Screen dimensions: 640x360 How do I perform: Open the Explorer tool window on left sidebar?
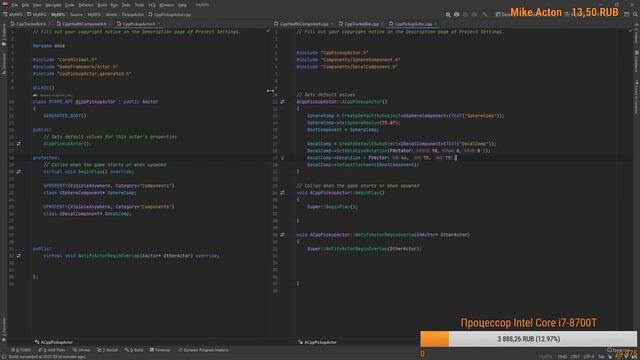point(4,35)
